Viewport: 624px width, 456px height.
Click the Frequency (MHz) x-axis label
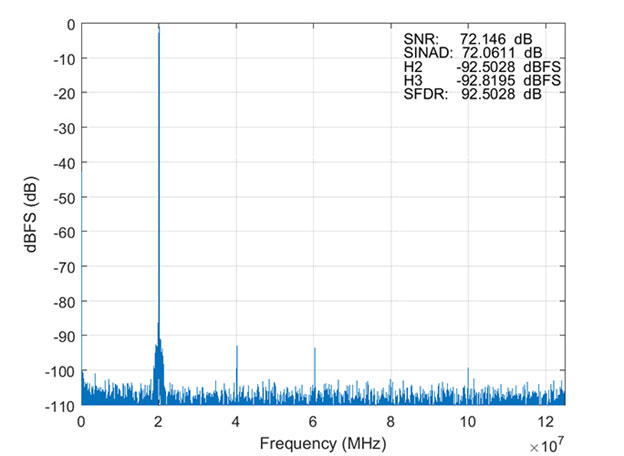point(322,442)
